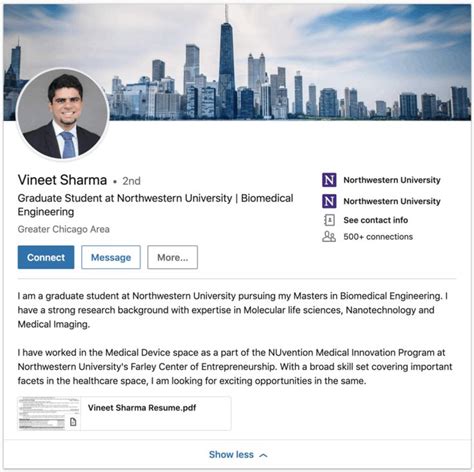Image resolution: width=474 pixels, height=472 pixels.
Task: Click the contact card icon beside See contact info
Action: click(x=329, y=220)
